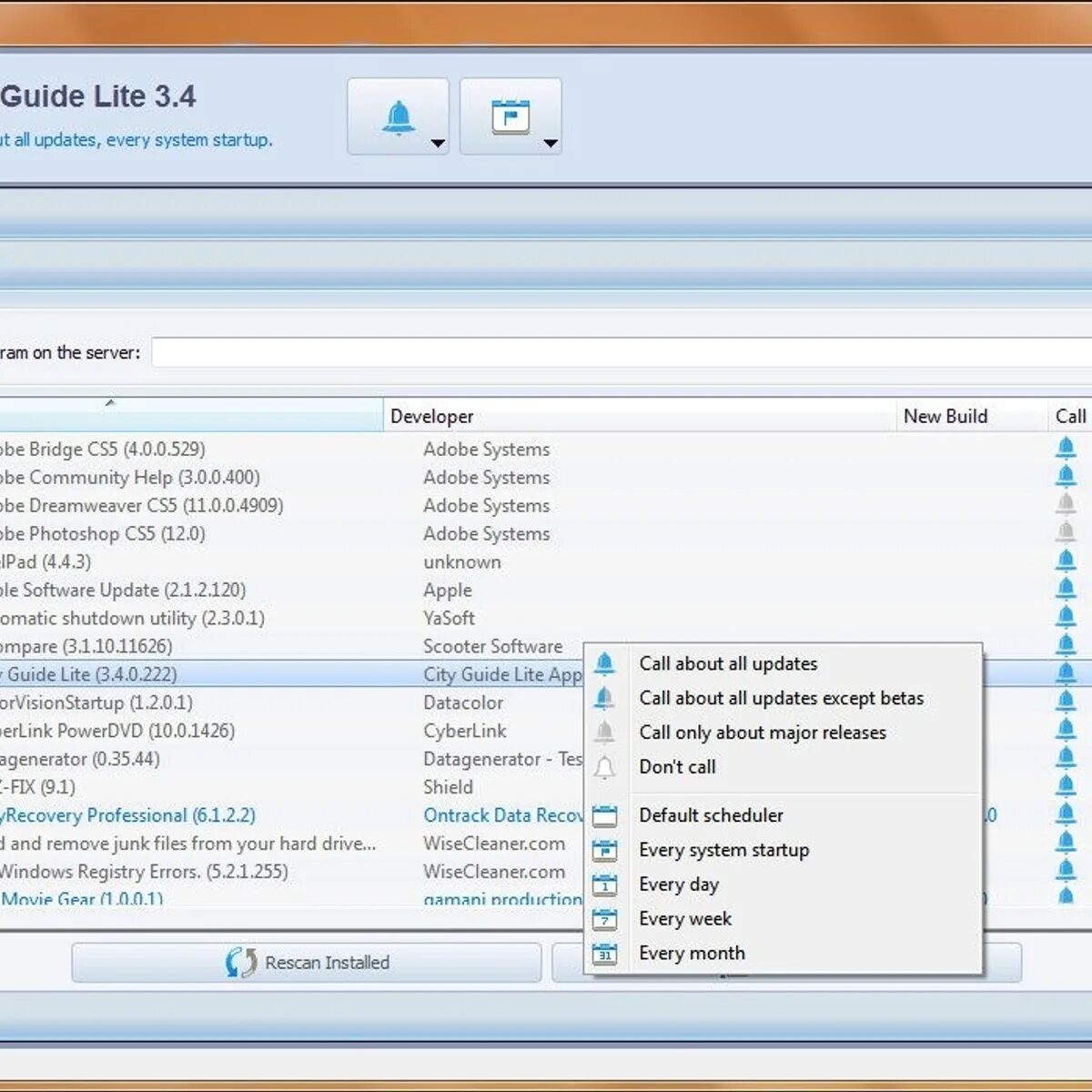Toggle bell for City Guide Lite row
The image size is (1092, 1092).
(1066, 673)
